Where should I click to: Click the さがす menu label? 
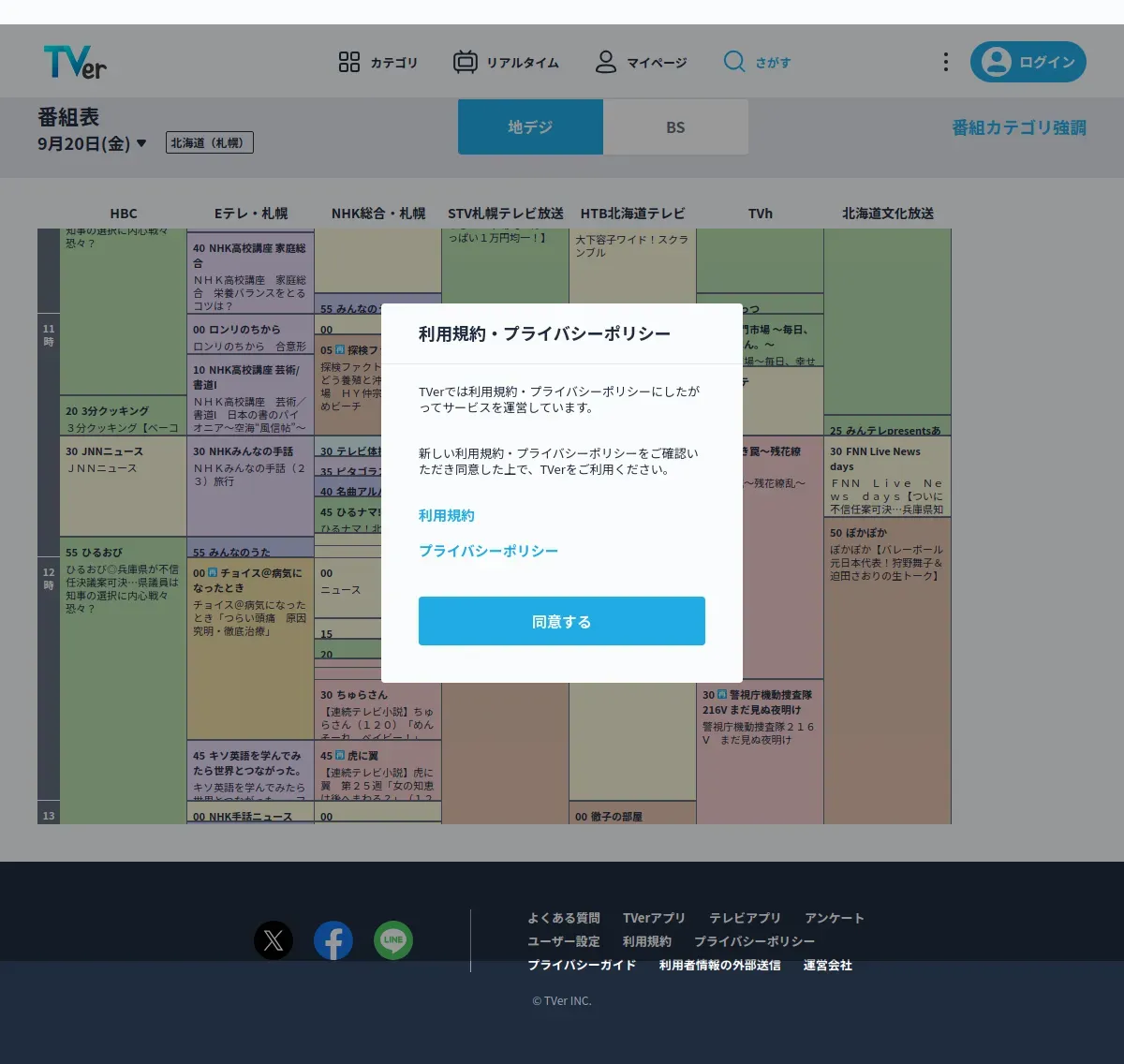click(x=774, y=63)
